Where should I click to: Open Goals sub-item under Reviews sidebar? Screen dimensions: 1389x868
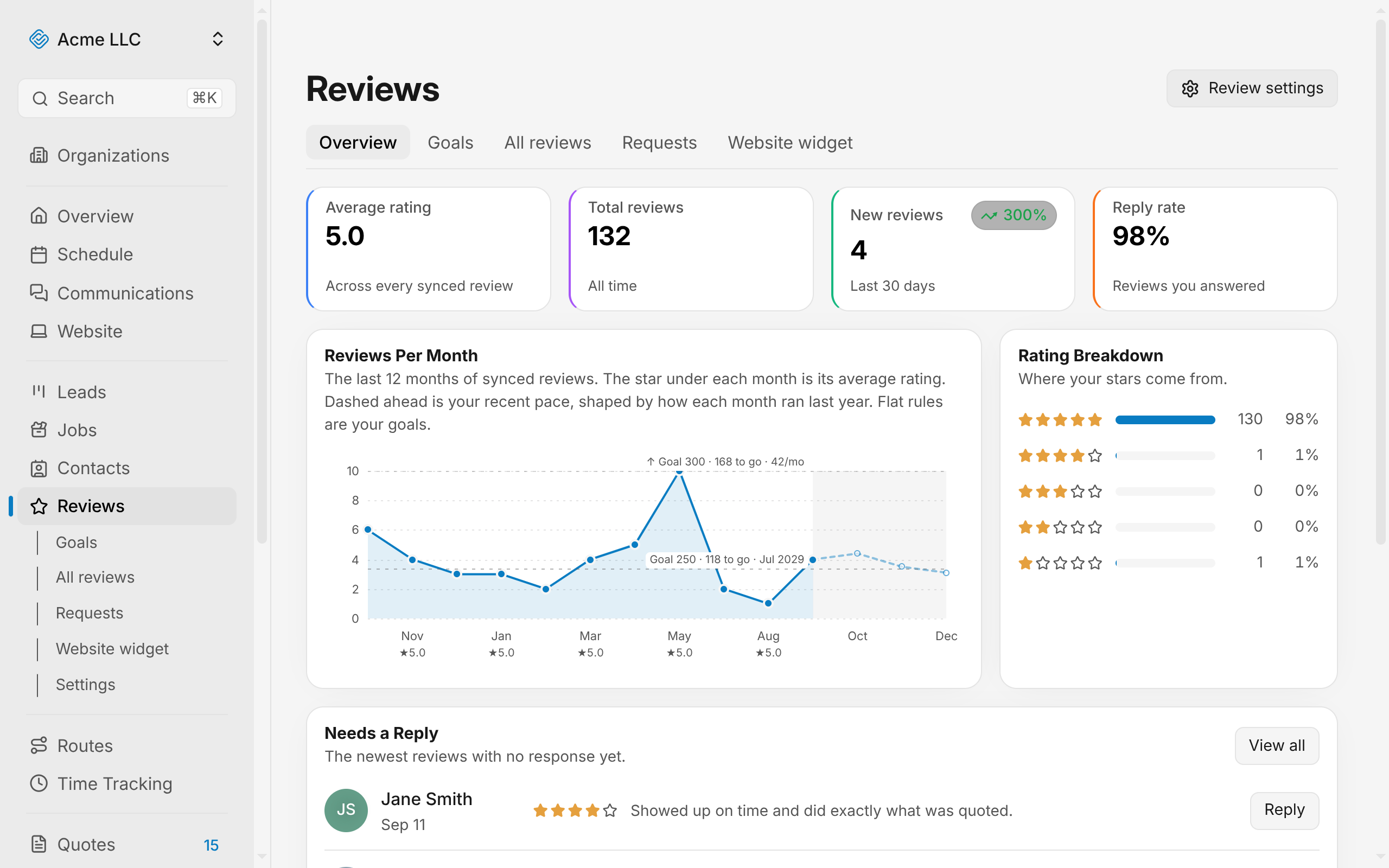[x=77, y=542]
